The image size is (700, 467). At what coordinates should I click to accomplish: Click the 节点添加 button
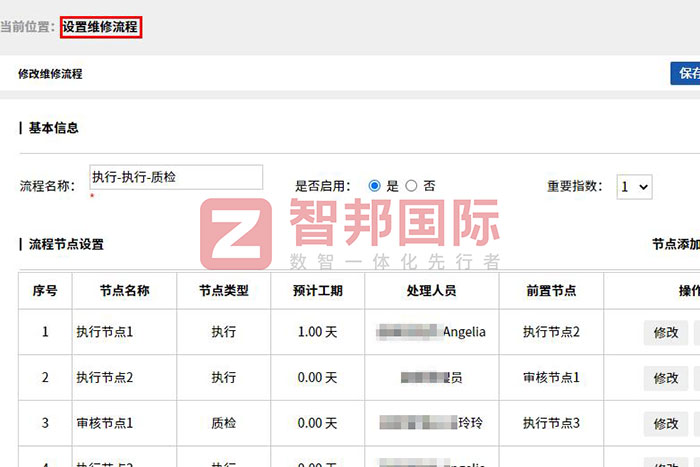tap(675, 244)
